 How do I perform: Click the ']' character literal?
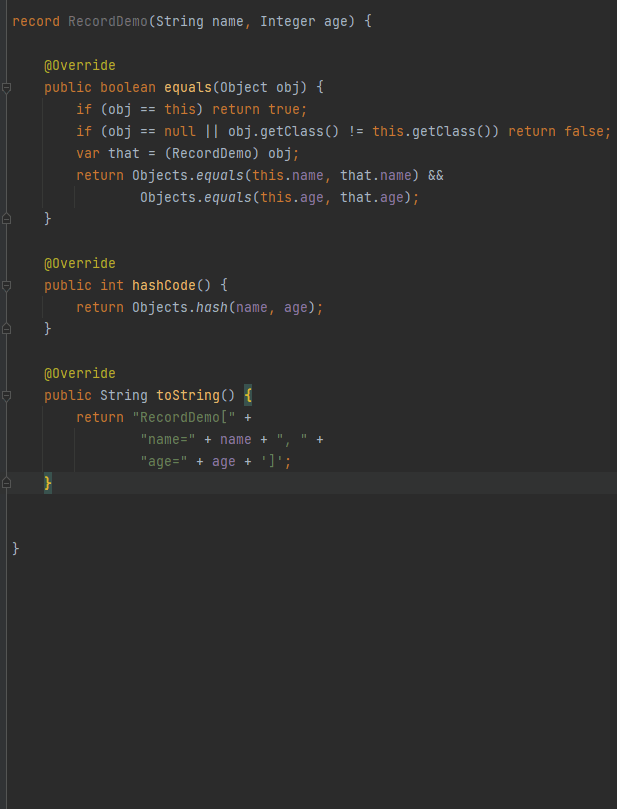pyautogui.click(x=271, y=462)
